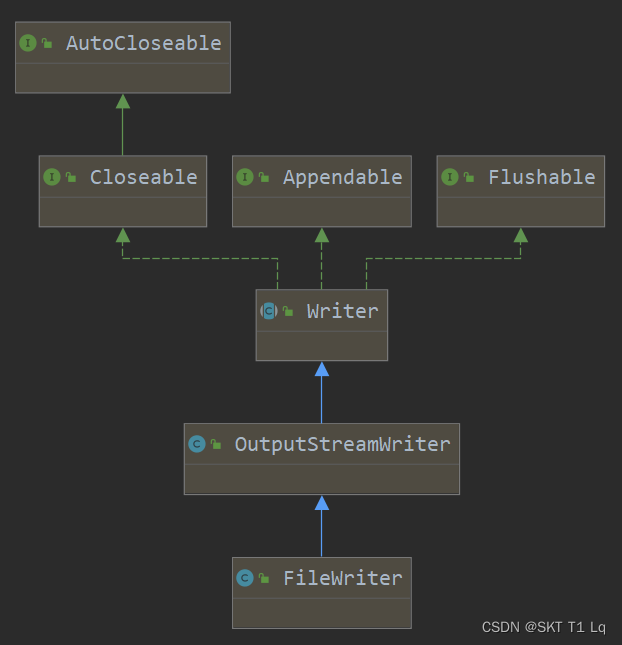
Task: Click the Flushable interface icon
Action: point(449,177)
